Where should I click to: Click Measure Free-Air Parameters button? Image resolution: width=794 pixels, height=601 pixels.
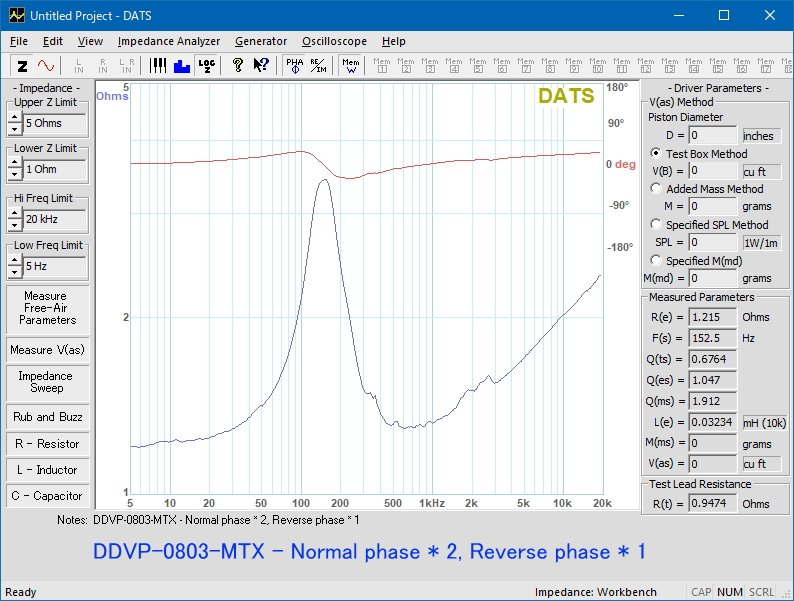click(x=48, y=308)
